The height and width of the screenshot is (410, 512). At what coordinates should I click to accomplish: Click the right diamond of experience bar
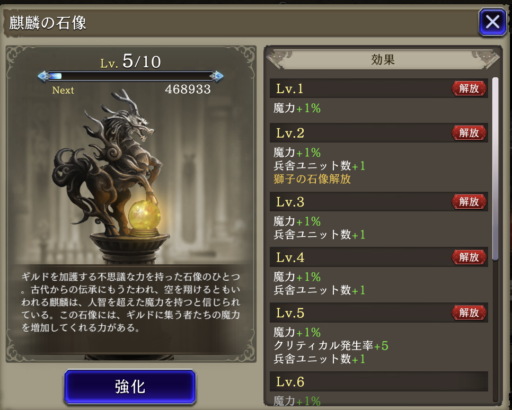(217, 76)
